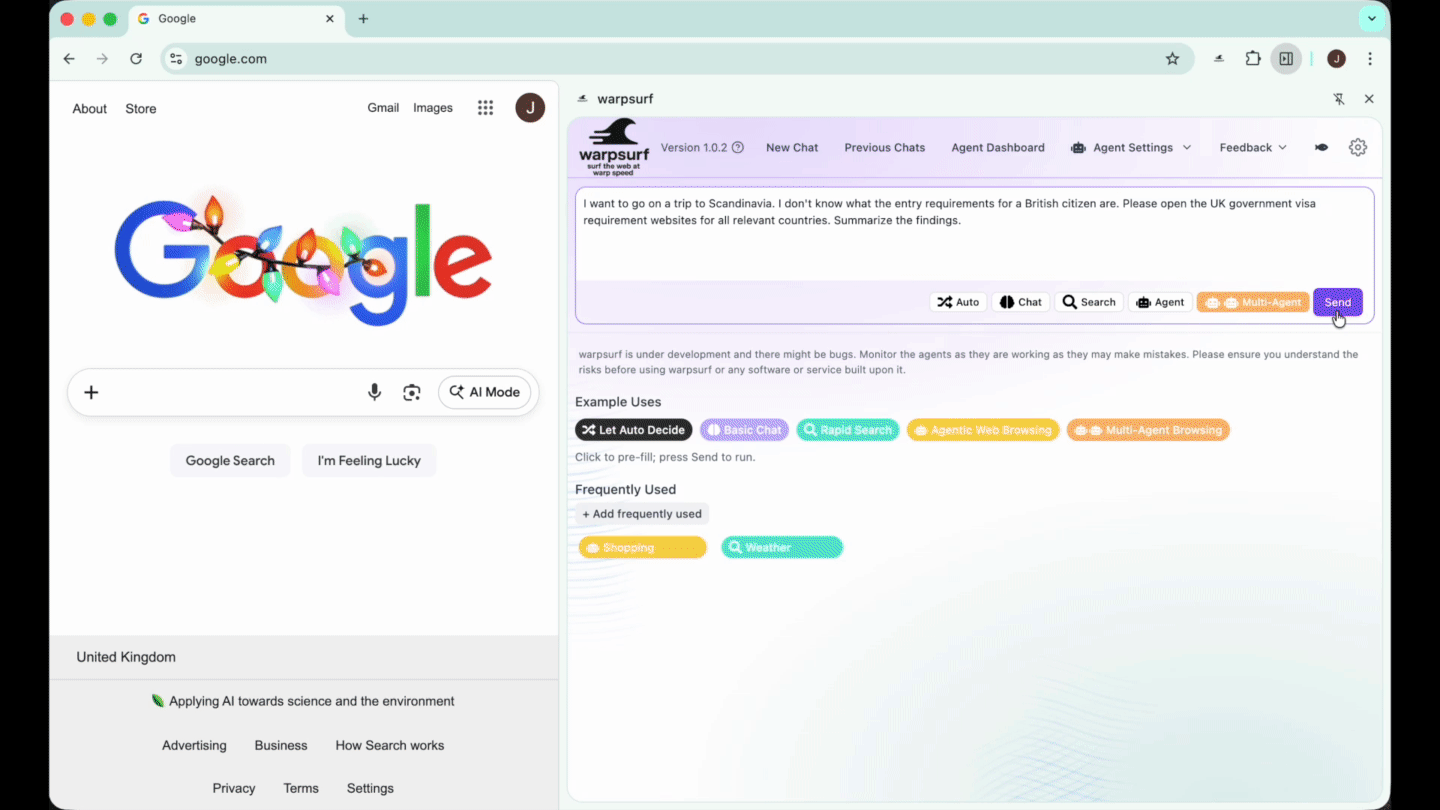Unpin the warpsurf side panel
Viewport: 1440px width, 810px height.
click(1339, 99)
